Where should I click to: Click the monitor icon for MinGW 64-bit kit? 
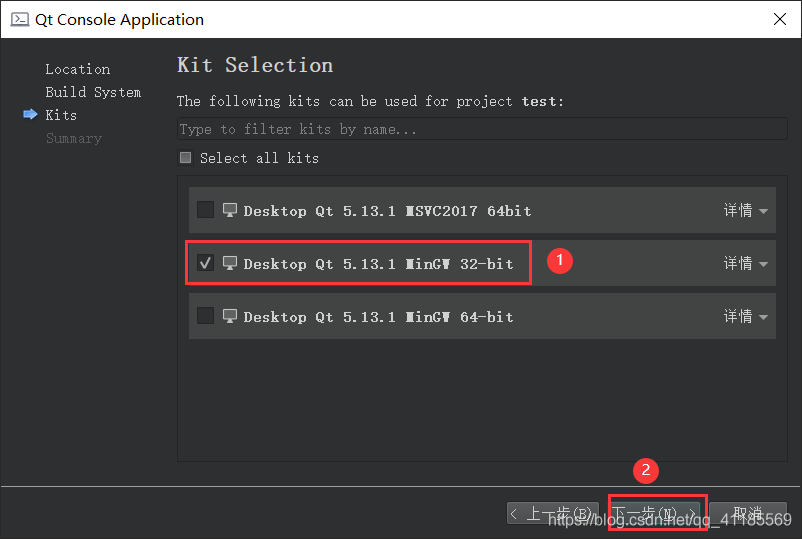coord(230,317)
